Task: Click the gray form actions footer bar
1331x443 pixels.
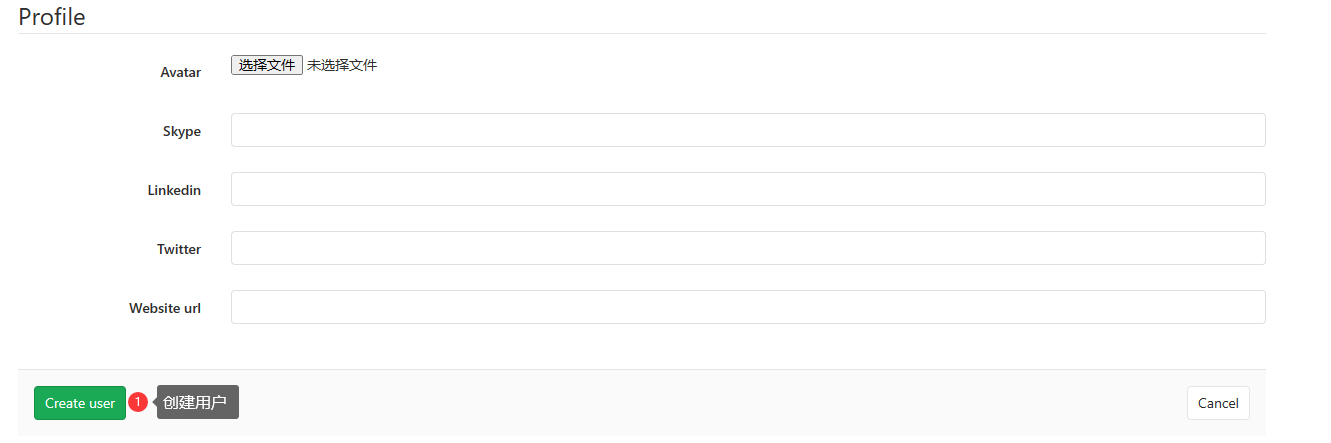Action: [642, 403]
